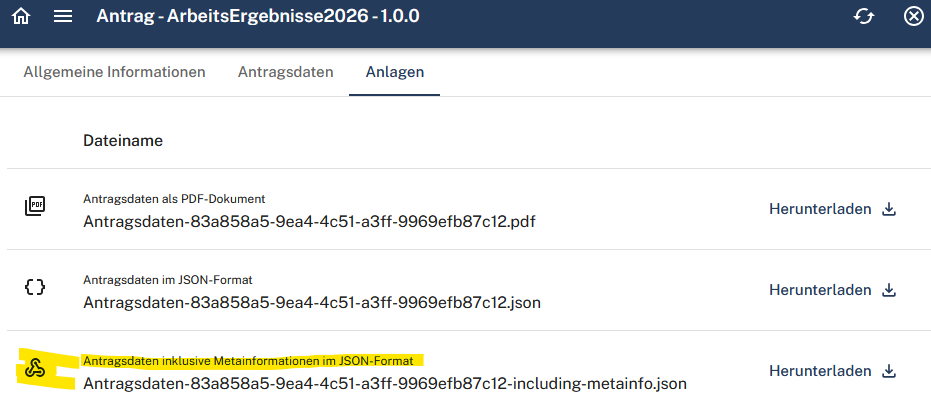The image size is (931, 405).
Task: Click the JSON curly braces icon
Action: point(35,287)
